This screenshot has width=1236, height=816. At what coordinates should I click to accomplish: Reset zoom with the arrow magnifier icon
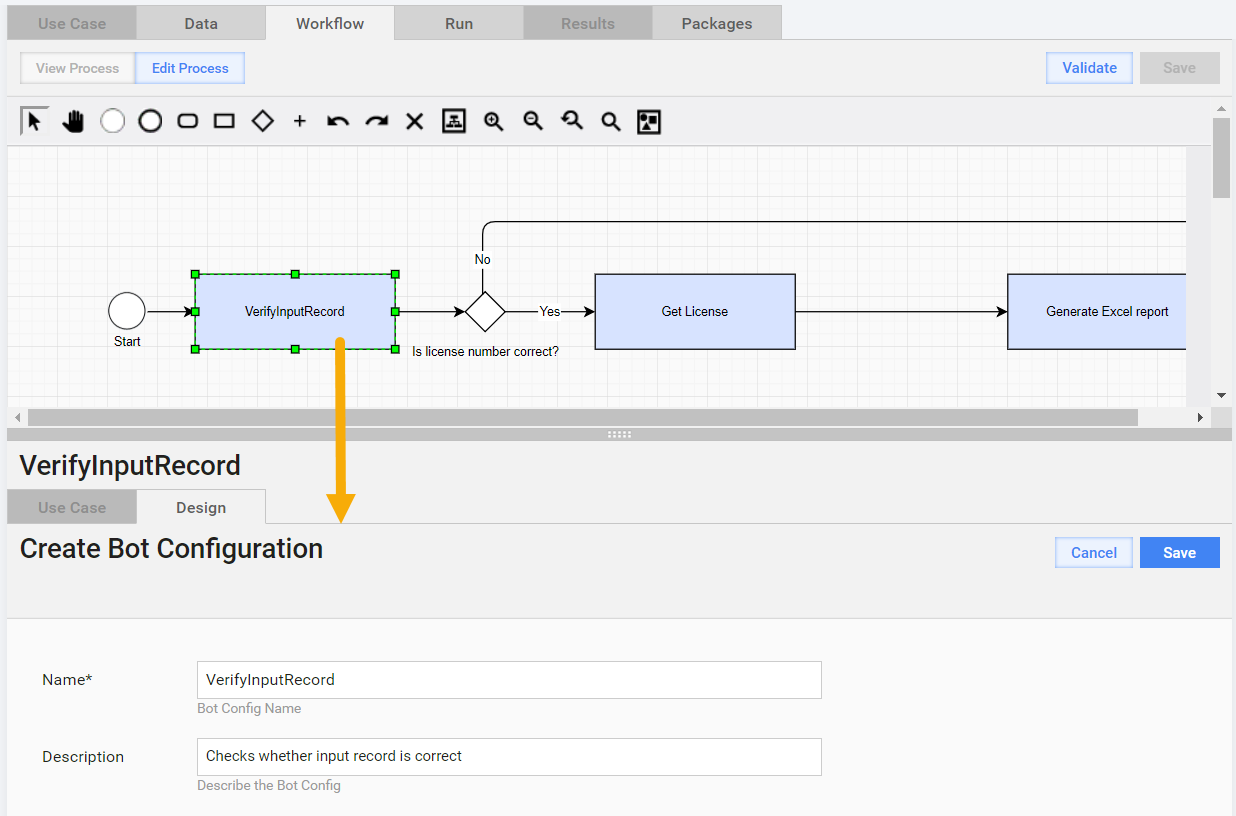571,122
